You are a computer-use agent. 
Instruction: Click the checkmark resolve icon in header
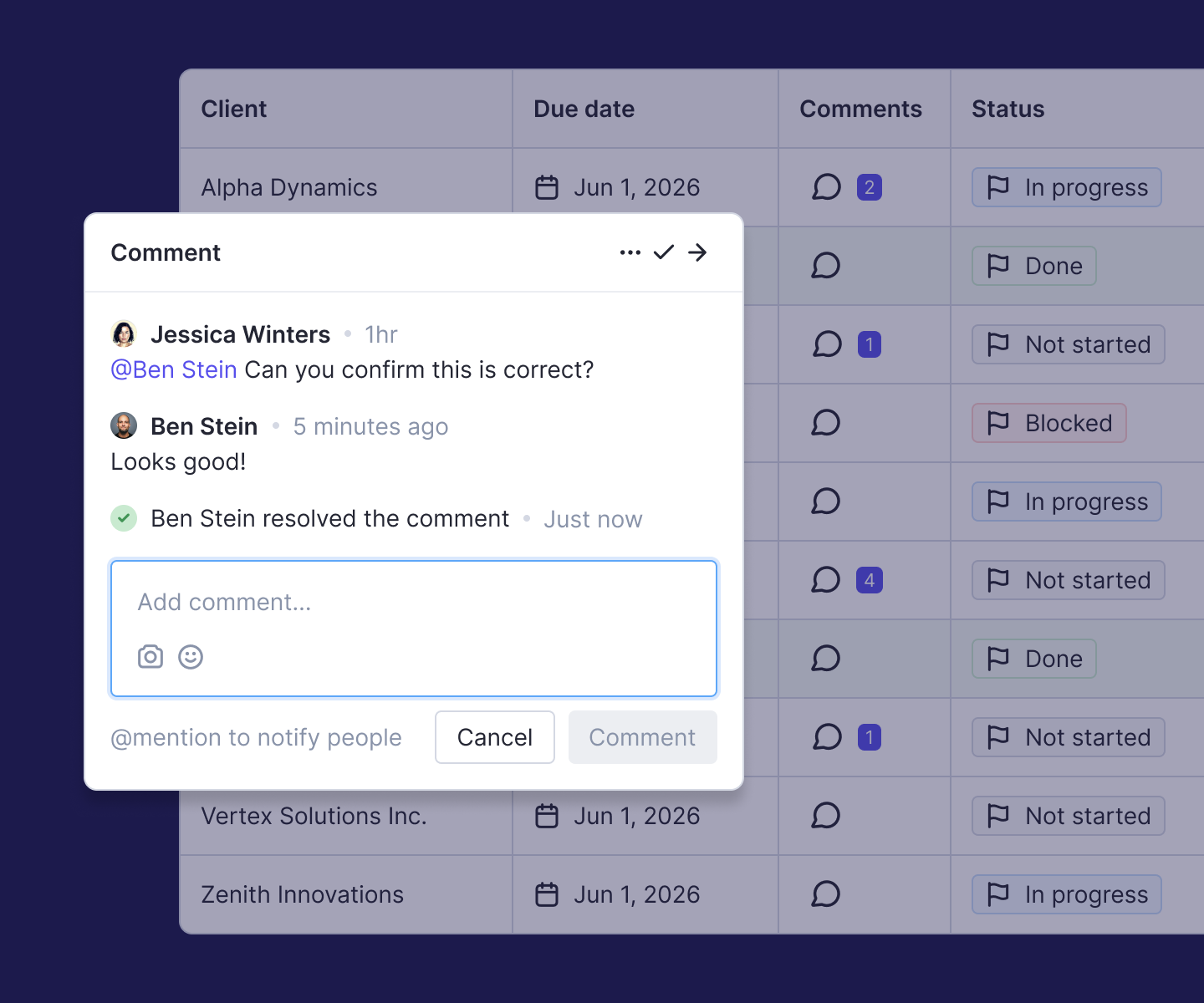click(664, 252)
